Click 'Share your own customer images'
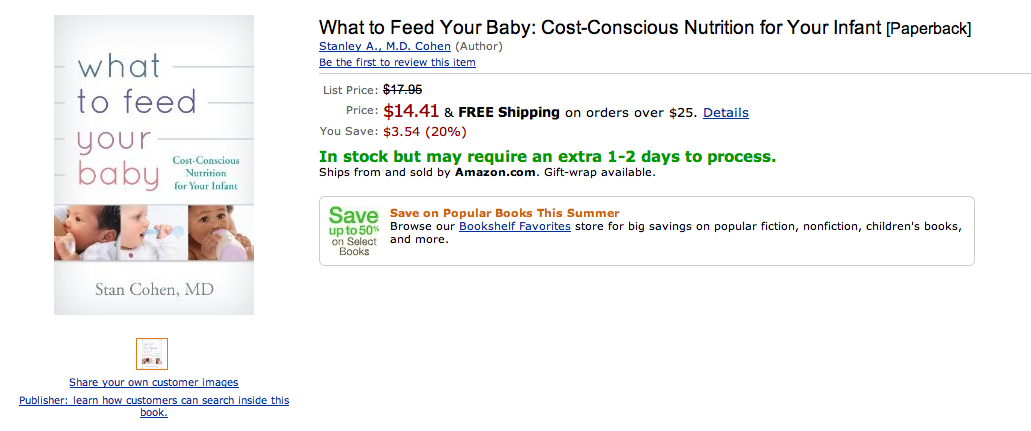1031x431 pixels. (x=154, y=382)
